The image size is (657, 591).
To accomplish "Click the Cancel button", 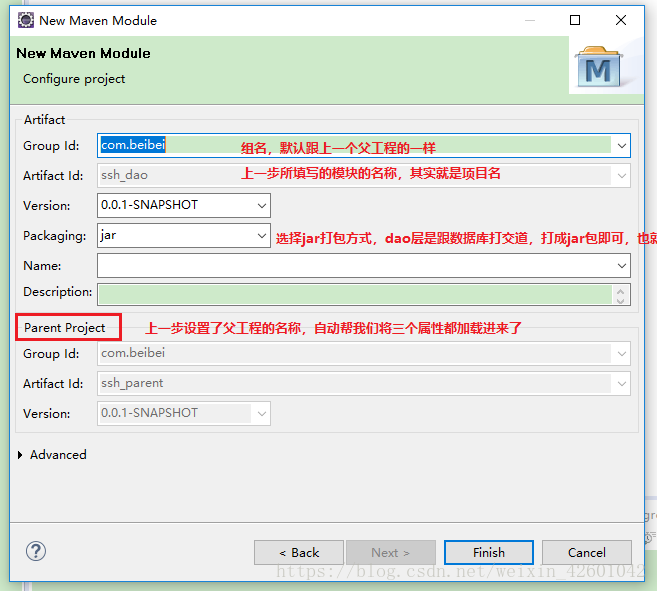I will [x=587, y=552].
